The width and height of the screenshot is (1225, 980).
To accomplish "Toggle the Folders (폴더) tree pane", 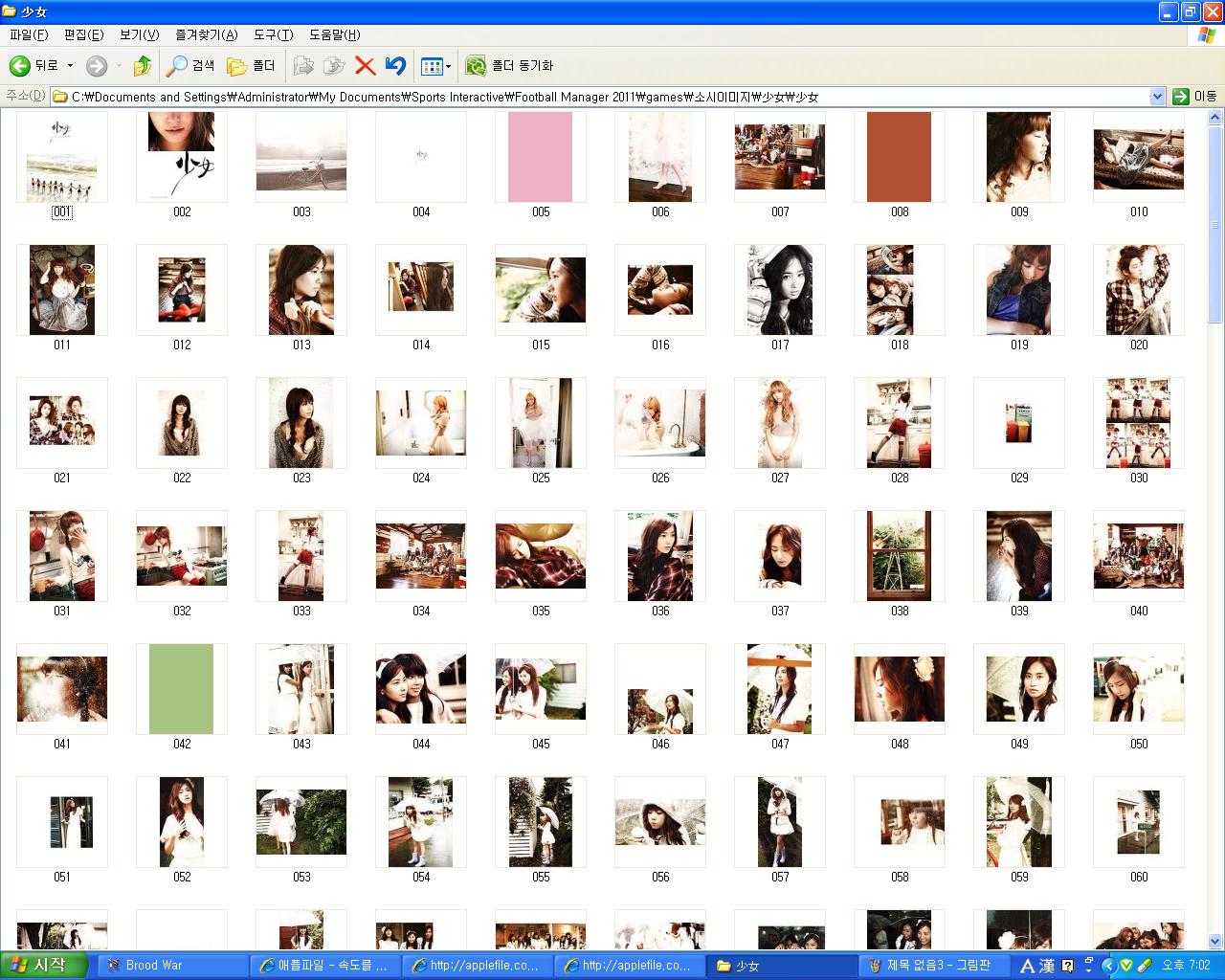I will (x=251, y=66).
